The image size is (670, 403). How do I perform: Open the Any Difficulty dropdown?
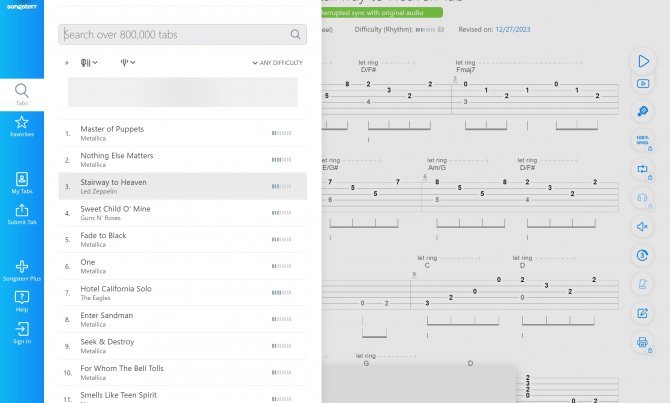coord(277,63)
